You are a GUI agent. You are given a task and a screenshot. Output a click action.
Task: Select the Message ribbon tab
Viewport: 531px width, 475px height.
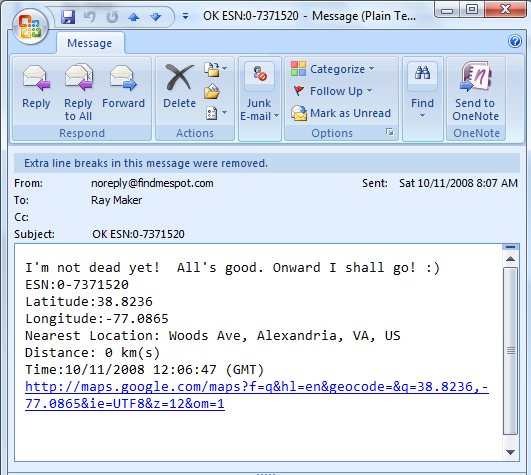coord(90,43)
